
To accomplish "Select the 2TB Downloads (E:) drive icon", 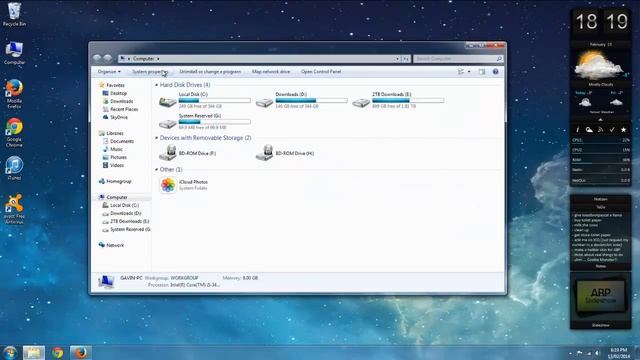I will tap(361, 102).
